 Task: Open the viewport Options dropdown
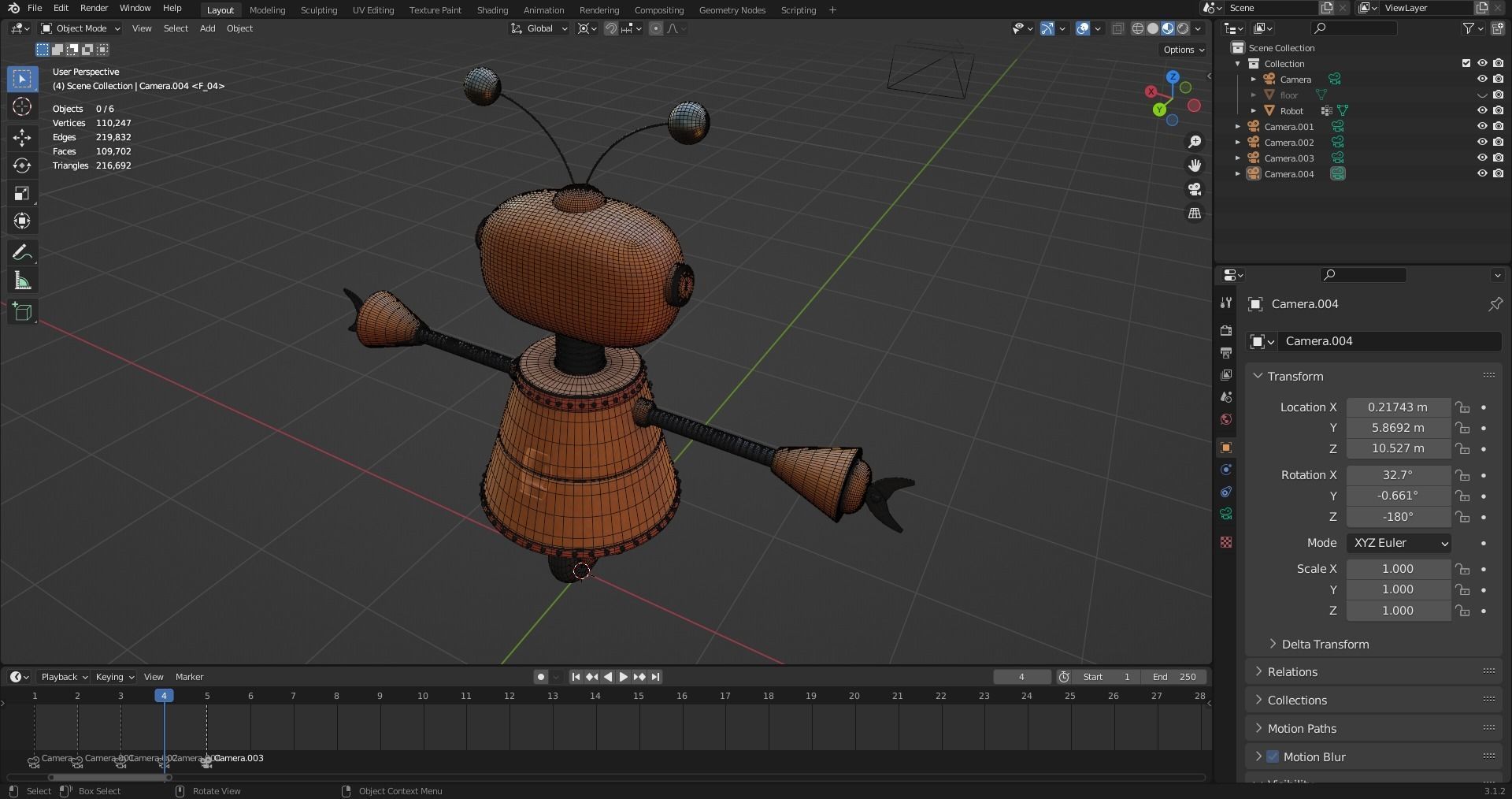pos(1184,50)
